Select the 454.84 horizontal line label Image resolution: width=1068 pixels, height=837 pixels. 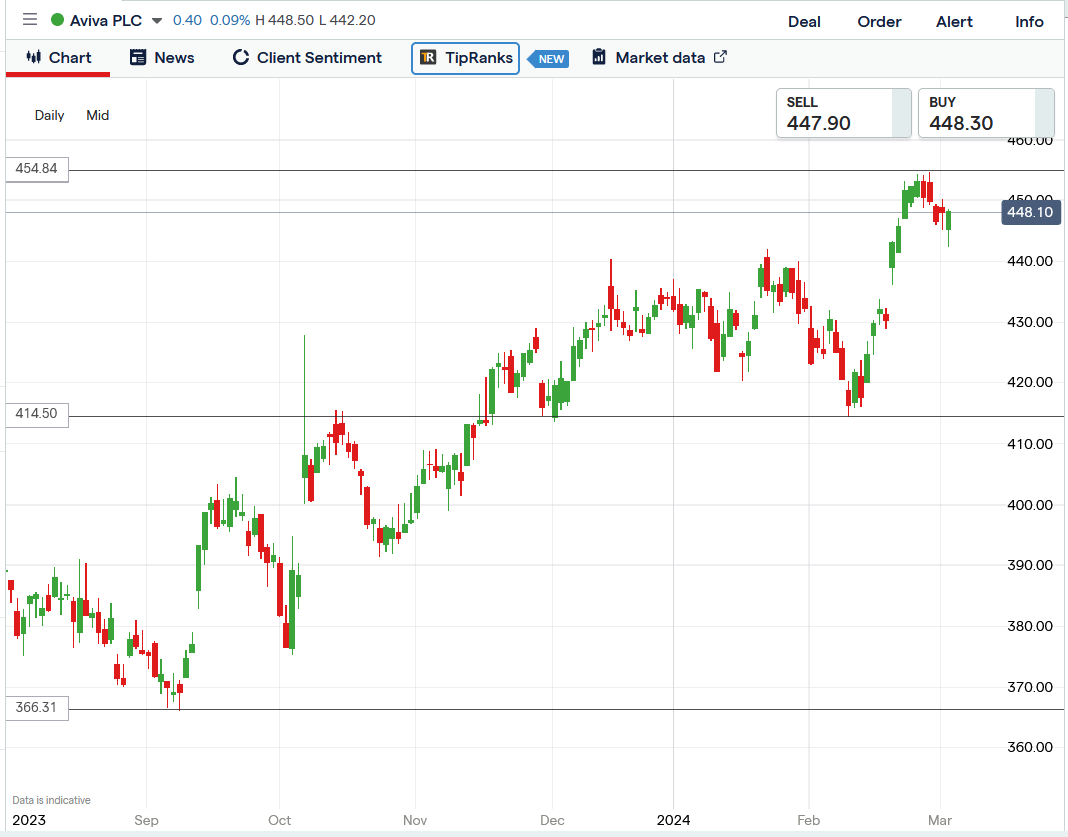tap(37, 168)
